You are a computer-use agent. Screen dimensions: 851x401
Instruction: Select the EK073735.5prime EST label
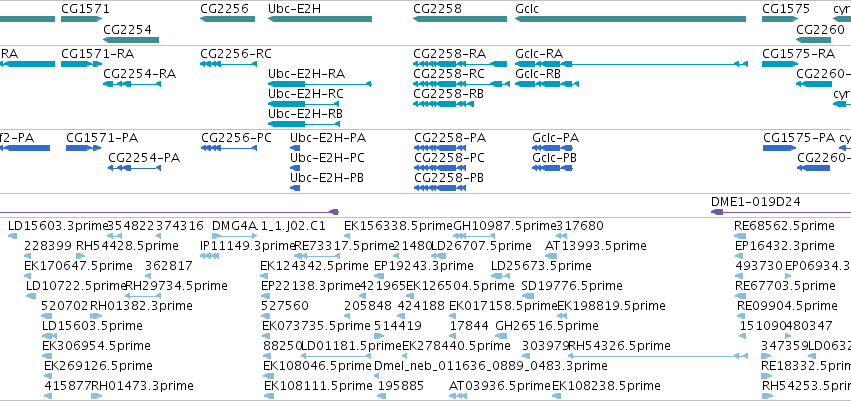tap(316, 326)
